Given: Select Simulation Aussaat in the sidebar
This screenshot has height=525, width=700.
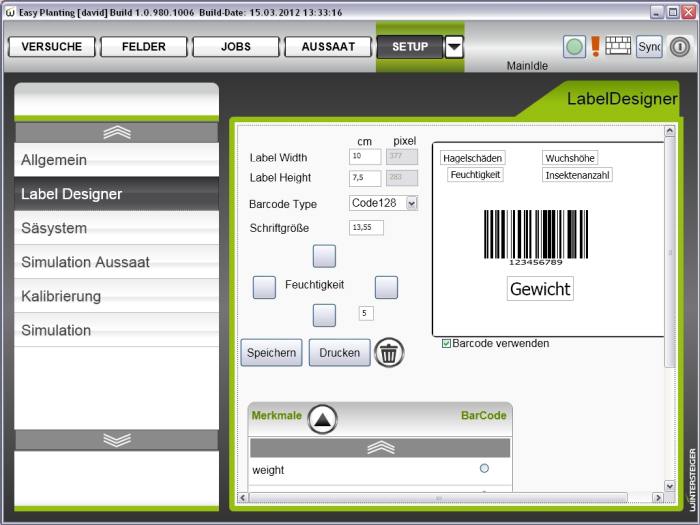Looking at the screenshot, I should (117, 262).
